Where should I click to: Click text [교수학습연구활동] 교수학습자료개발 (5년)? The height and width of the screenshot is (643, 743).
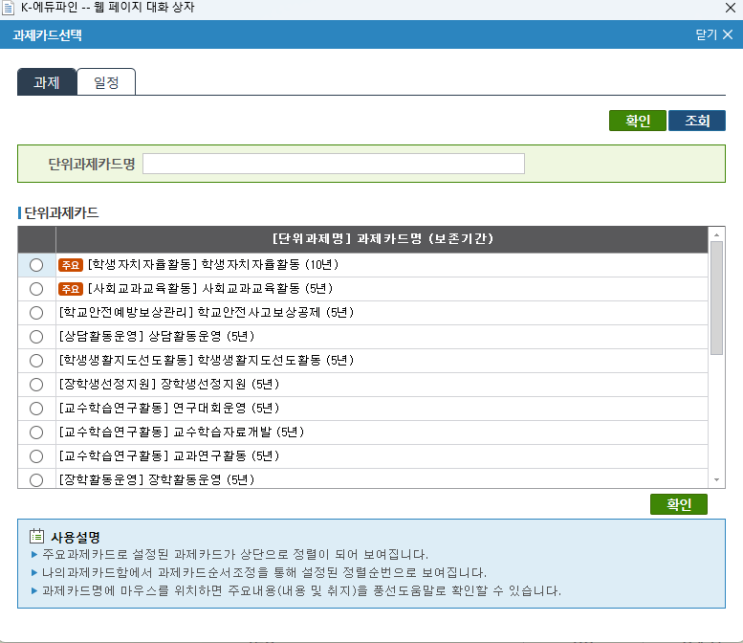coord(181,432)
